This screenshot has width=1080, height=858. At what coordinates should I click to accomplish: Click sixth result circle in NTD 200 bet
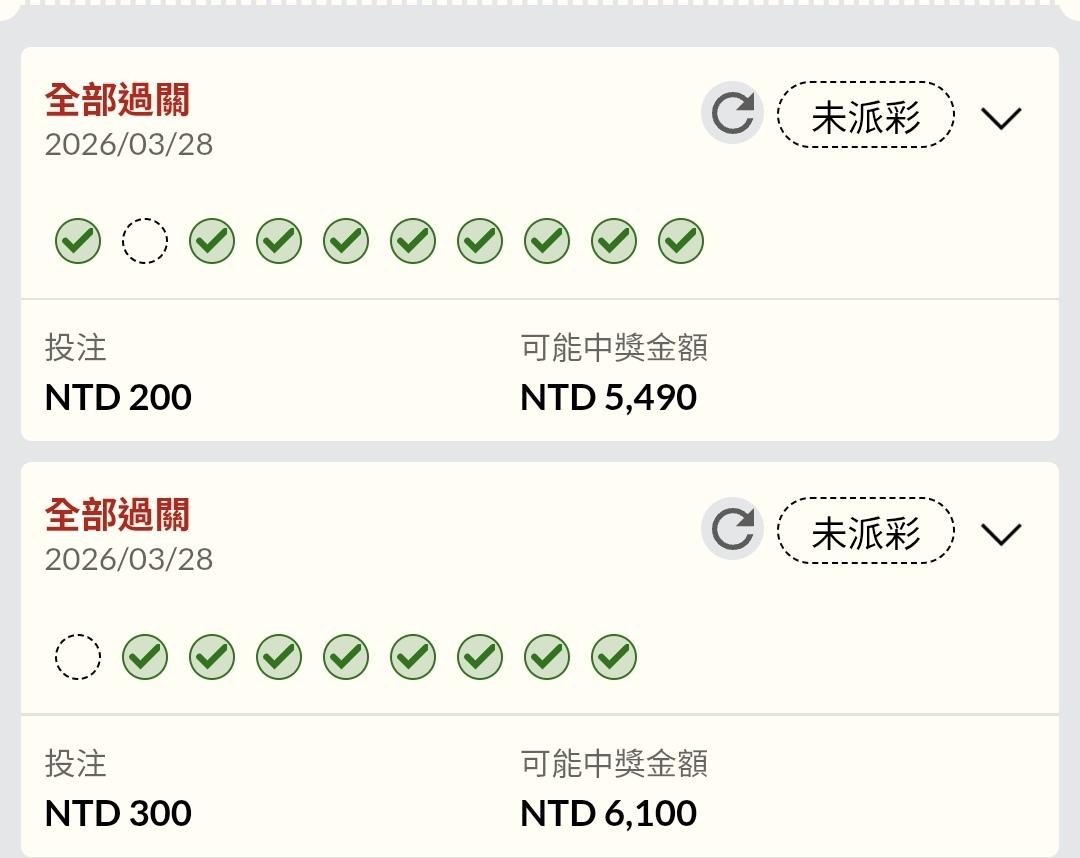click(x=413, y=241)
